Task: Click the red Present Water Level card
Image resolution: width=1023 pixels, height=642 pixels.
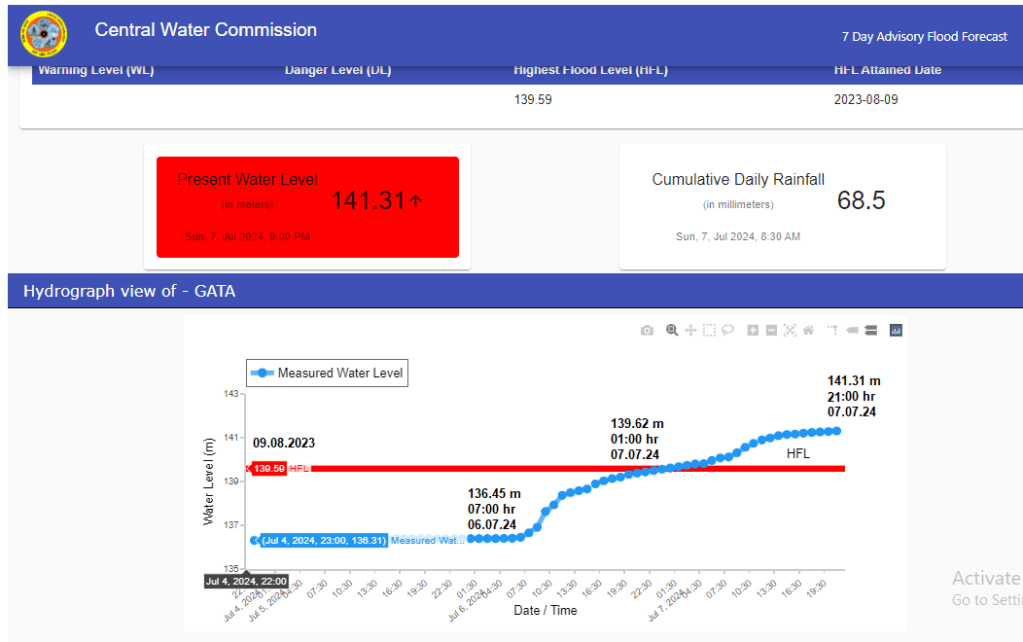Action: 307,207
